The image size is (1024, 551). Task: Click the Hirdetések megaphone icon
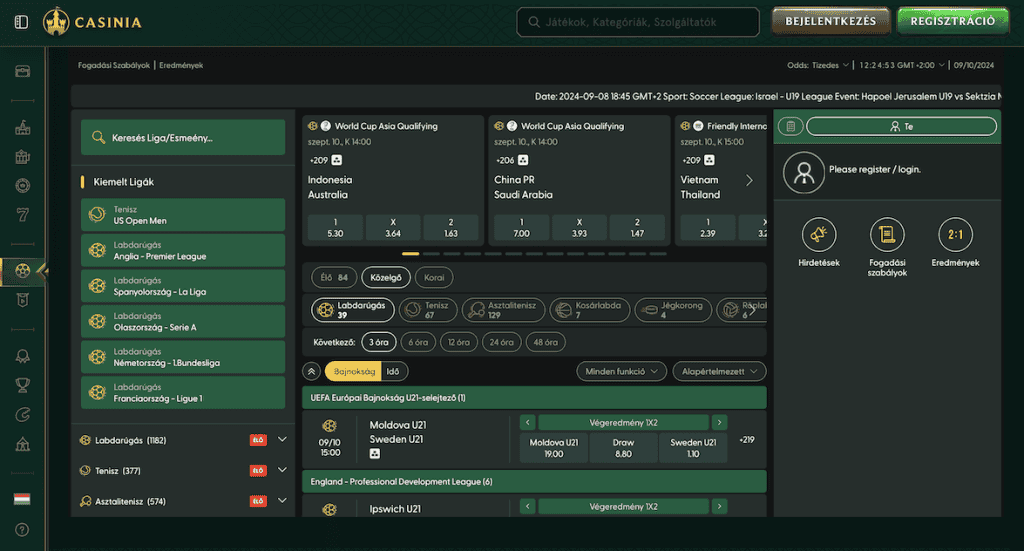[x=819, y=235]
